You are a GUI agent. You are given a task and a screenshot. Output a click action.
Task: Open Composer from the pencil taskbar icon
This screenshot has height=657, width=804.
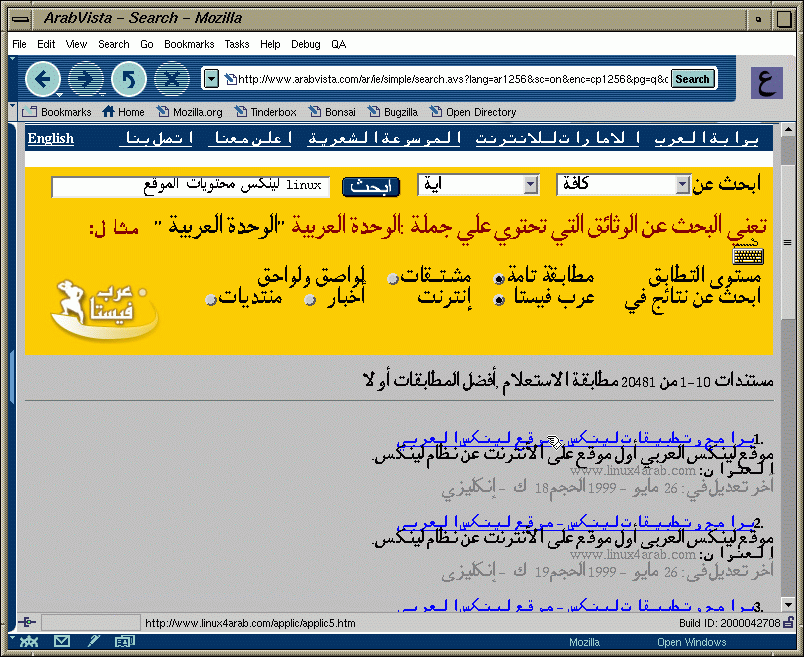pos(93,641)
